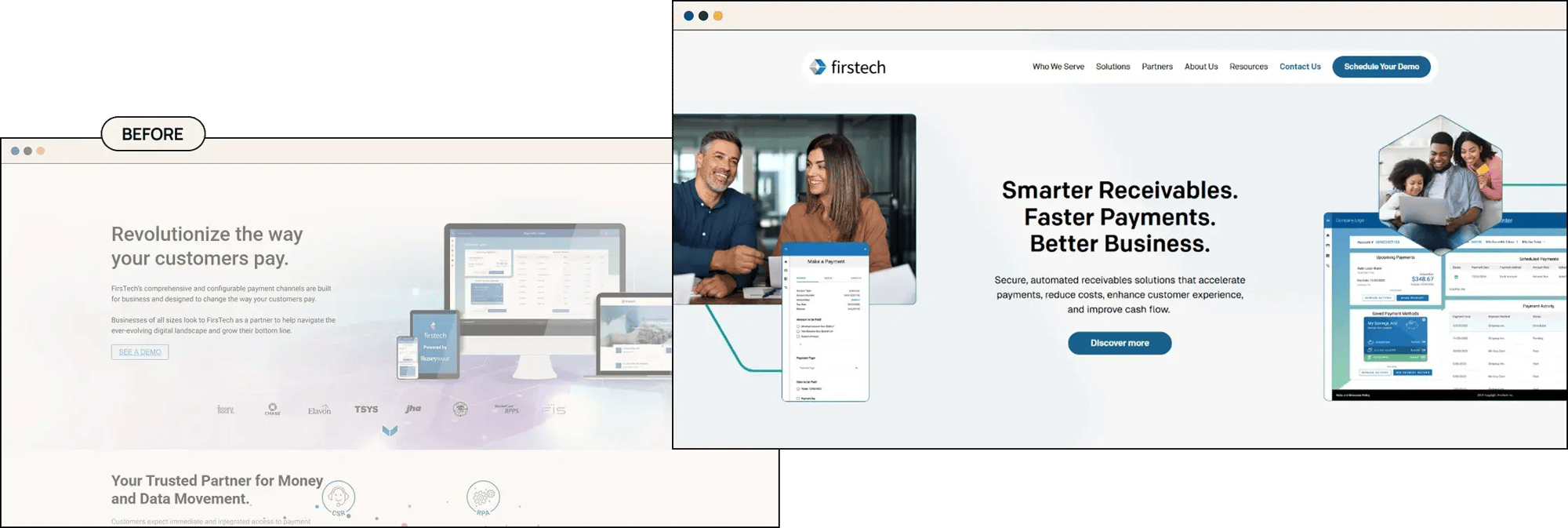Click the hexagonal family photo
1568x528 pixels.
[1440, 184]
